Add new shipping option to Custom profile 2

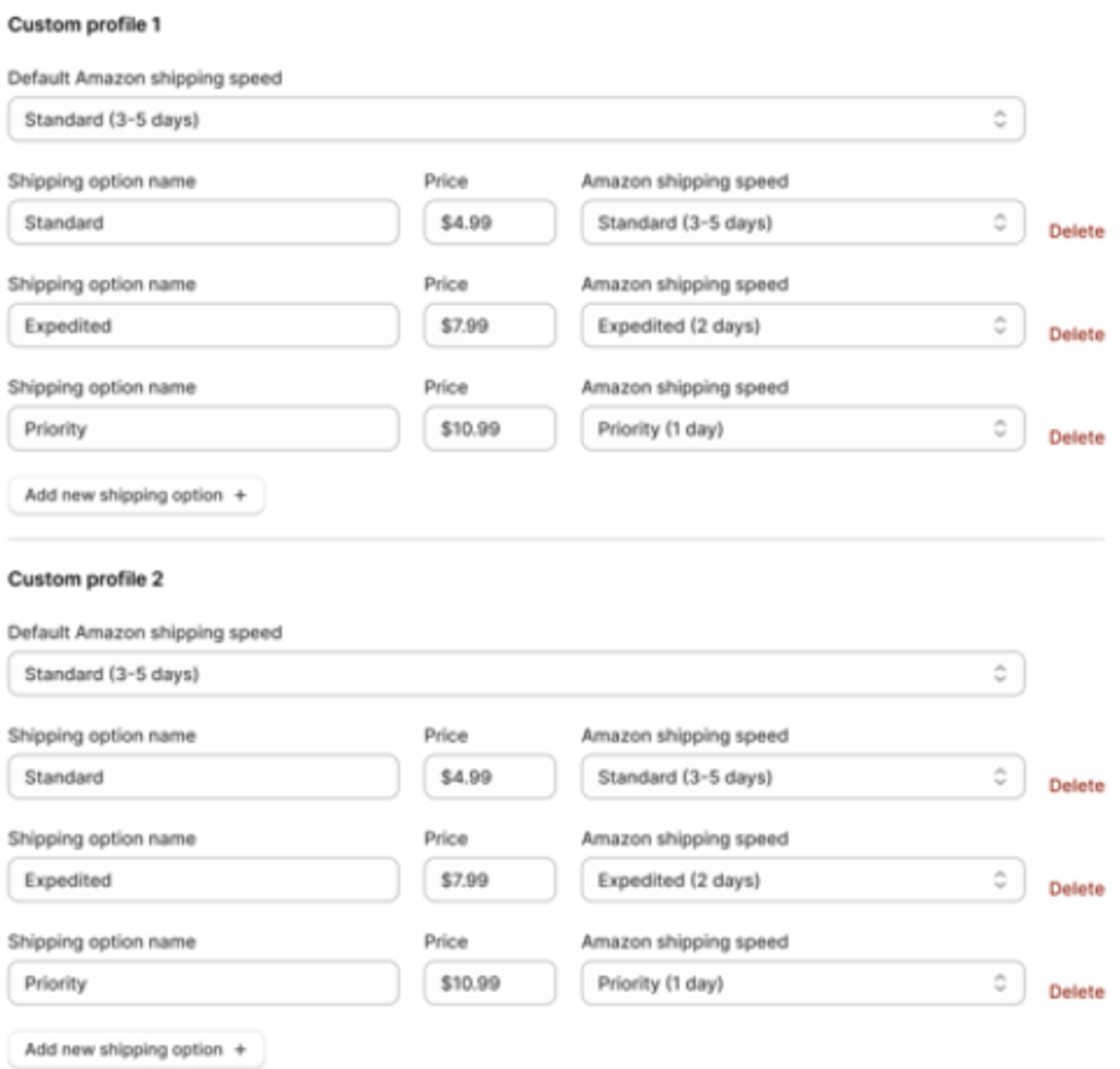pos(136,1049)
